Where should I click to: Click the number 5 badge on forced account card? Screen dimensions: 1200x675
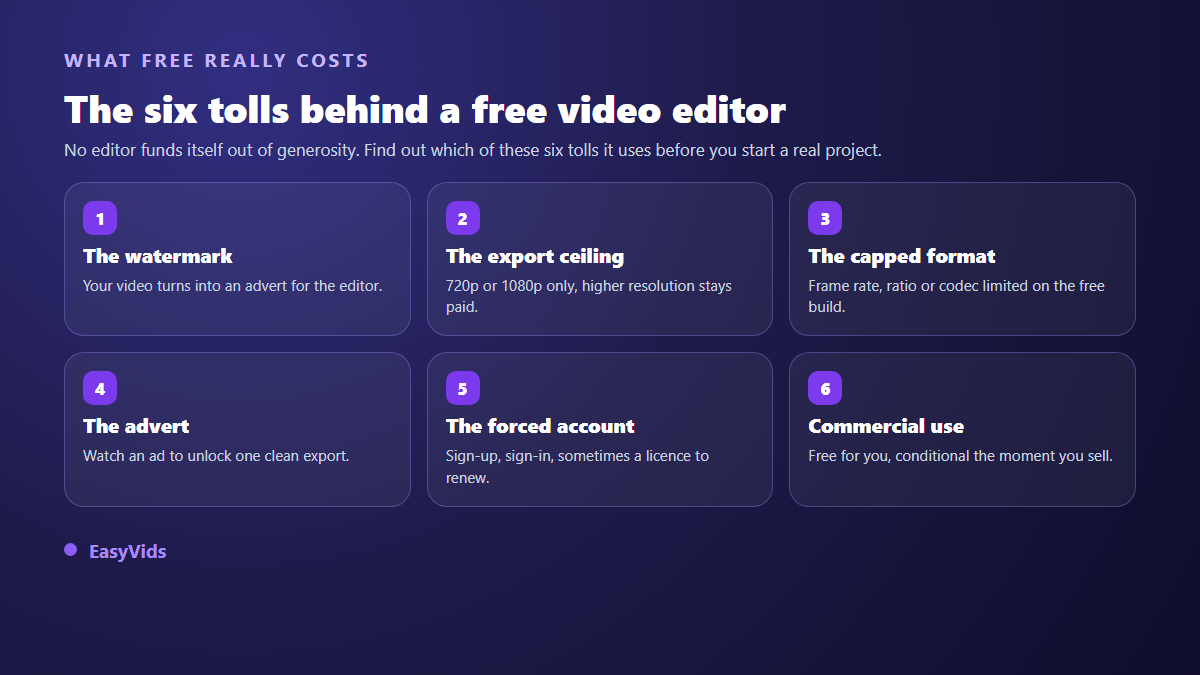463,388
